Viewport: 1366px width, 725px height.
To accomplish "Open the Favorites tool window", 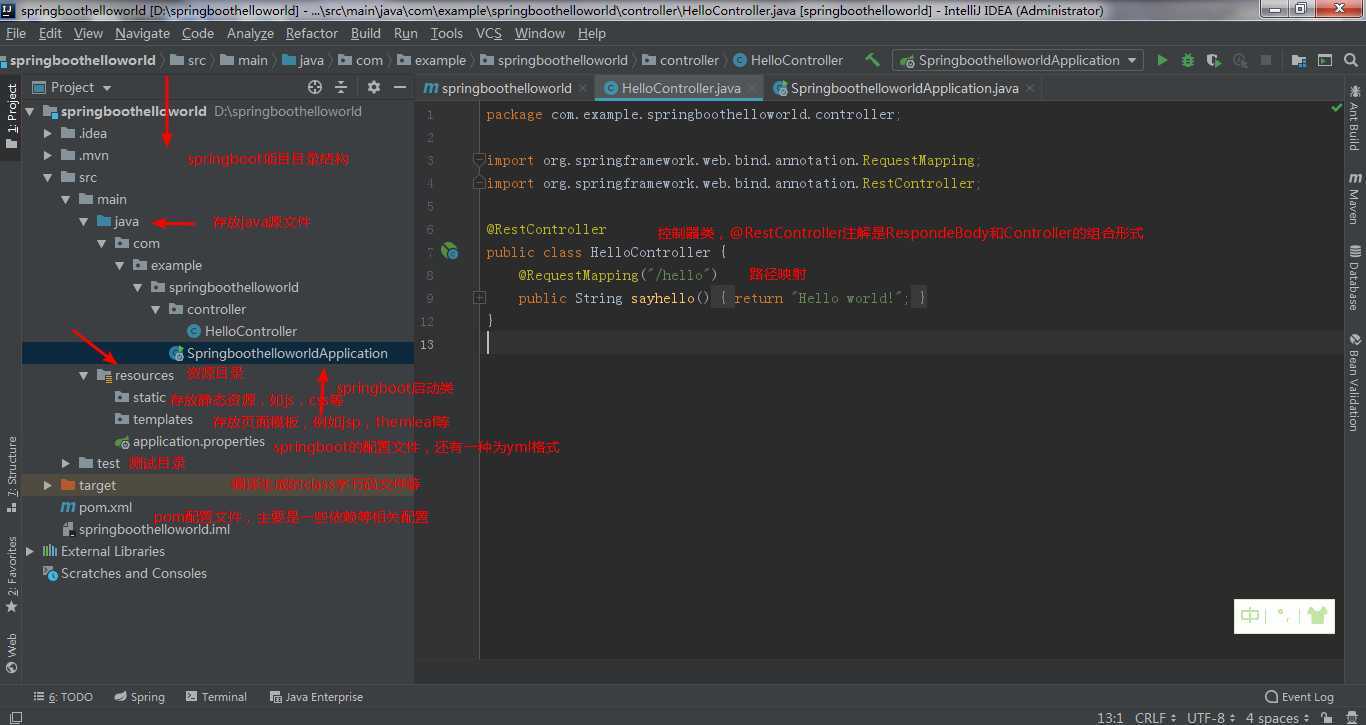I will pos(12,575).
